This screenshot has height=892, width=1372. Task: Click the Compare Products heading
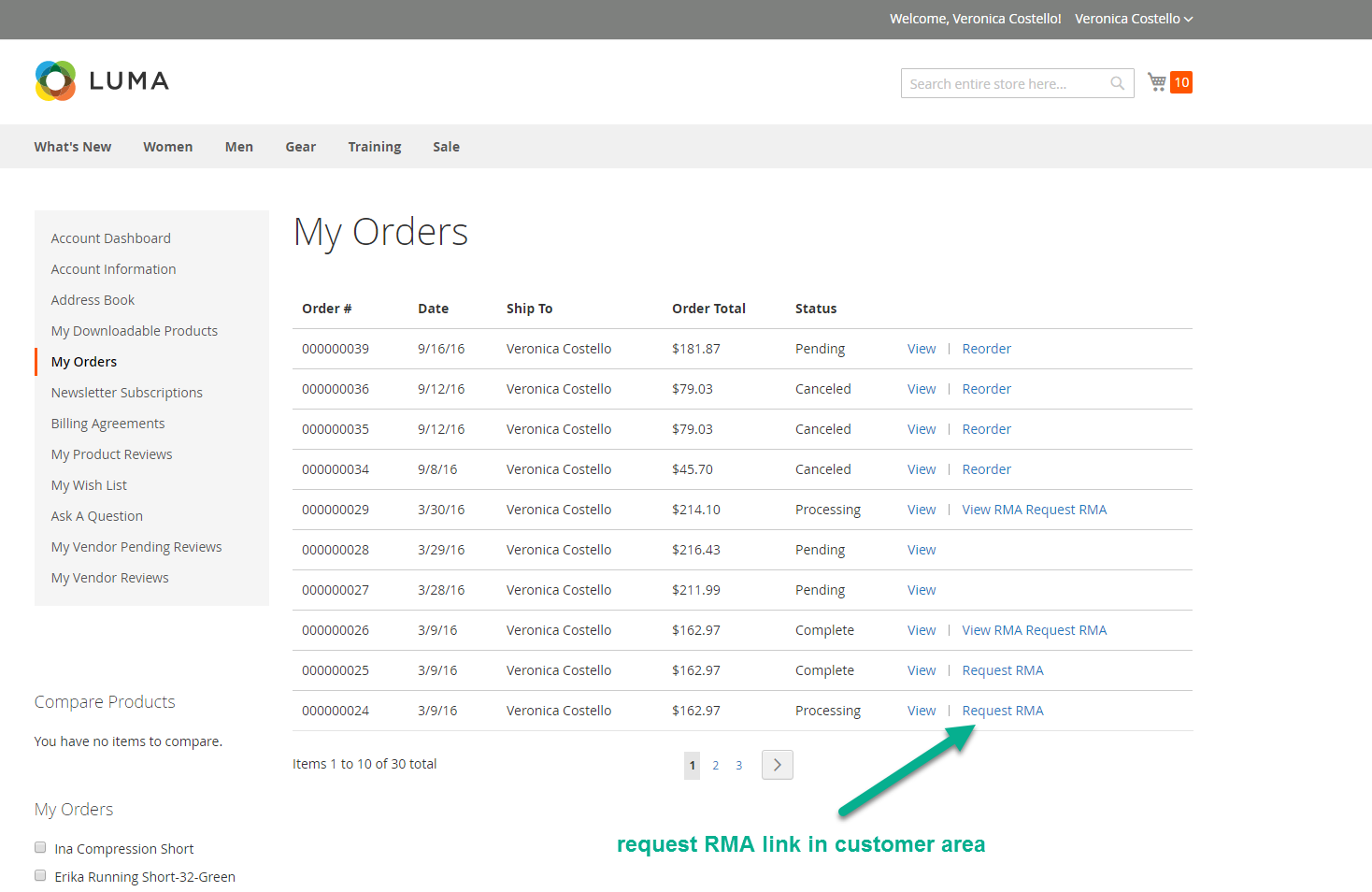coord(105,702)
